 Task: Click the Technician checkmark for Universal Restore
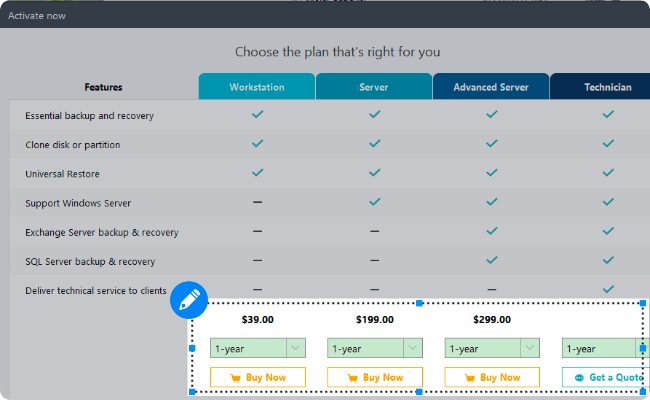coord(608,173)
